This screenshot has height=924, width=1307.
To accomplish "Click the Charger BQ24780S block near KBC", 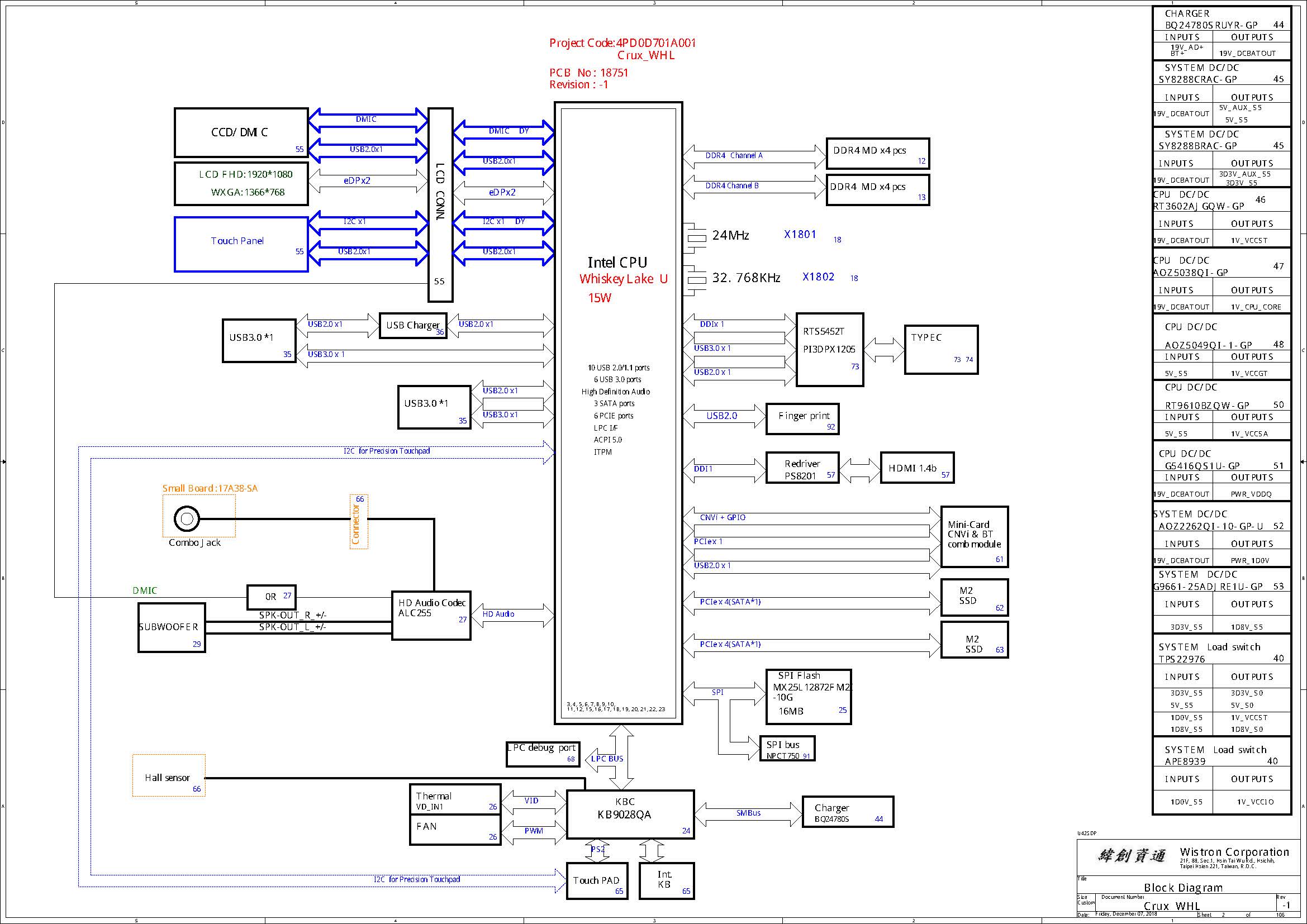I will [848, 812].
